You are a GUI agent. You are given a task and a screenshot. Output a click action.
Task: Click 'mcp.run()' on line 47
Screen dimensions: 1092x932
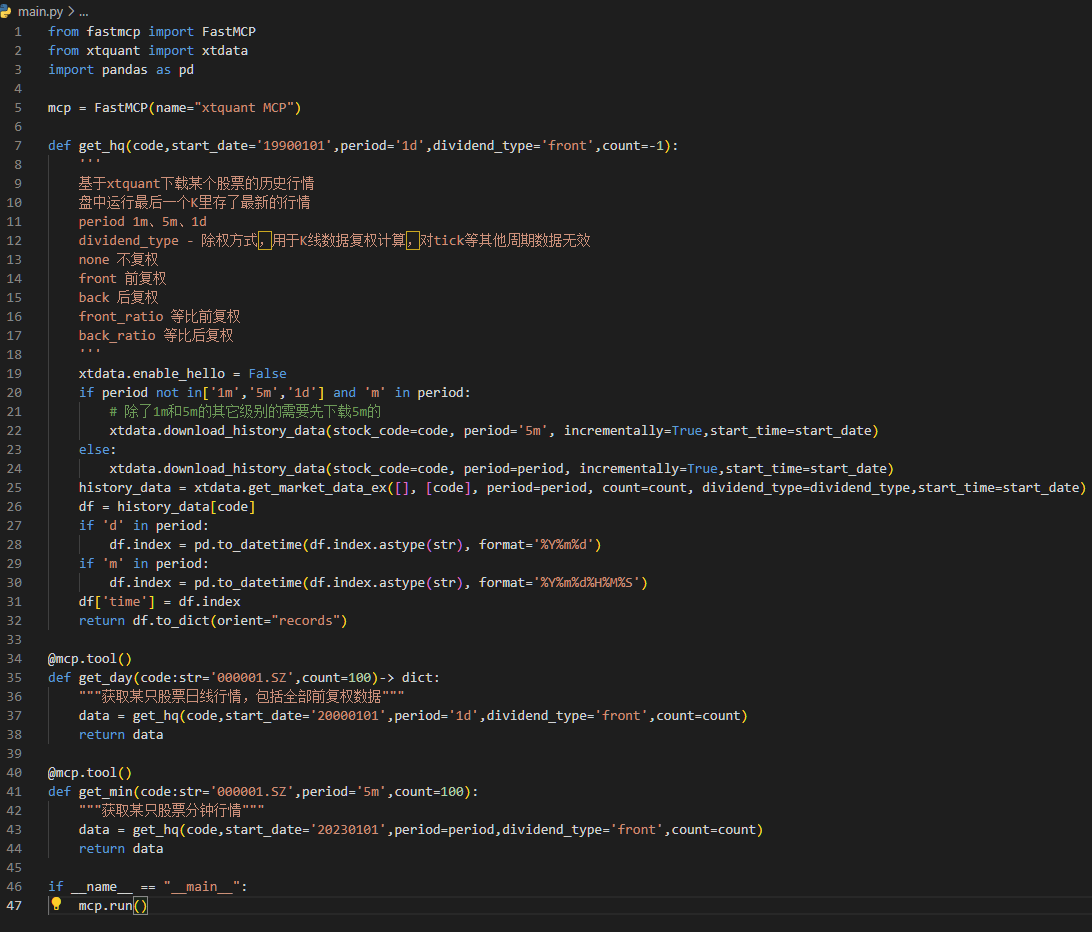pyautogui.click(x=113, y=906)
